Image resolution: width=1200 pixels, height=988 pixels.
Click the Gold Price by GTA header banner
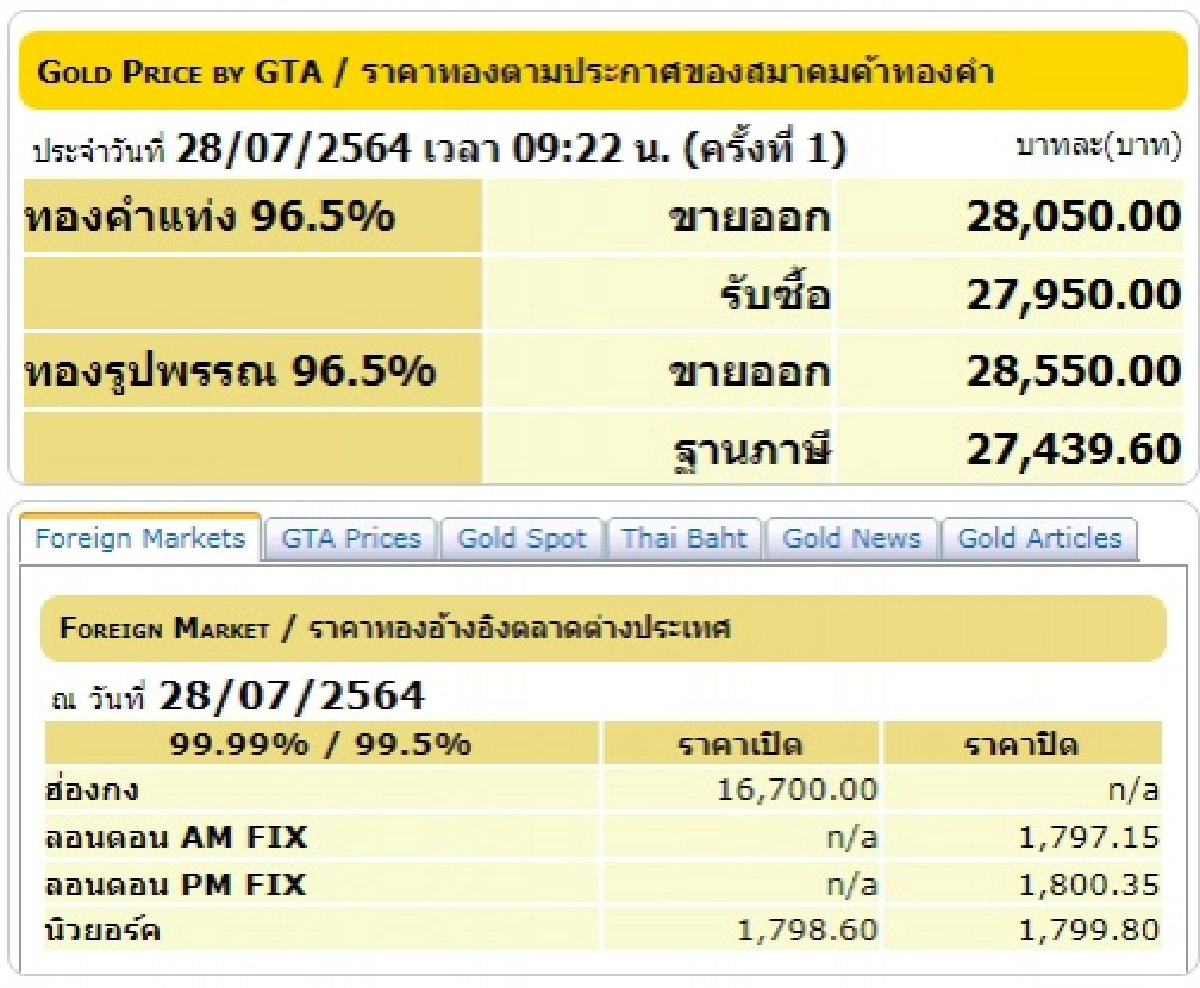[600, 71]
